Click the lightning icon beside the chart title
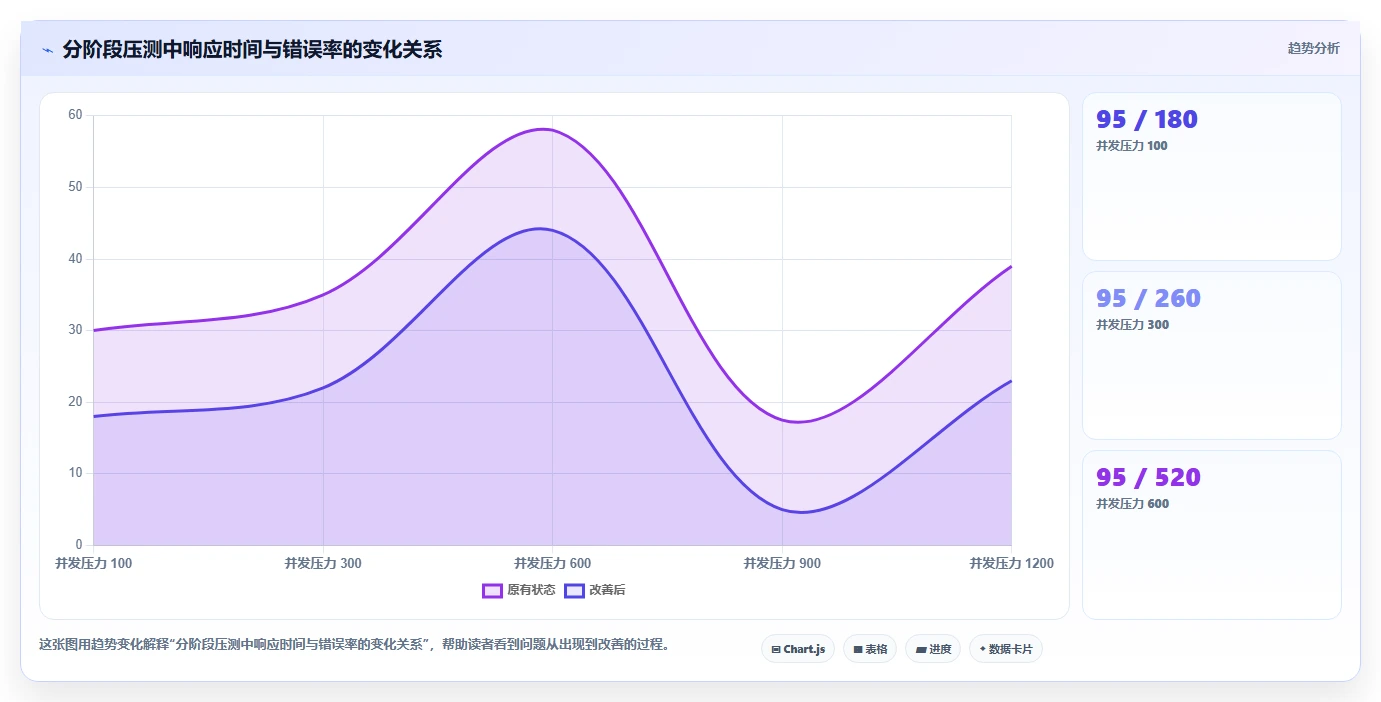The height and width of the screenshot is (702, 1381). (x=48, y=50)
